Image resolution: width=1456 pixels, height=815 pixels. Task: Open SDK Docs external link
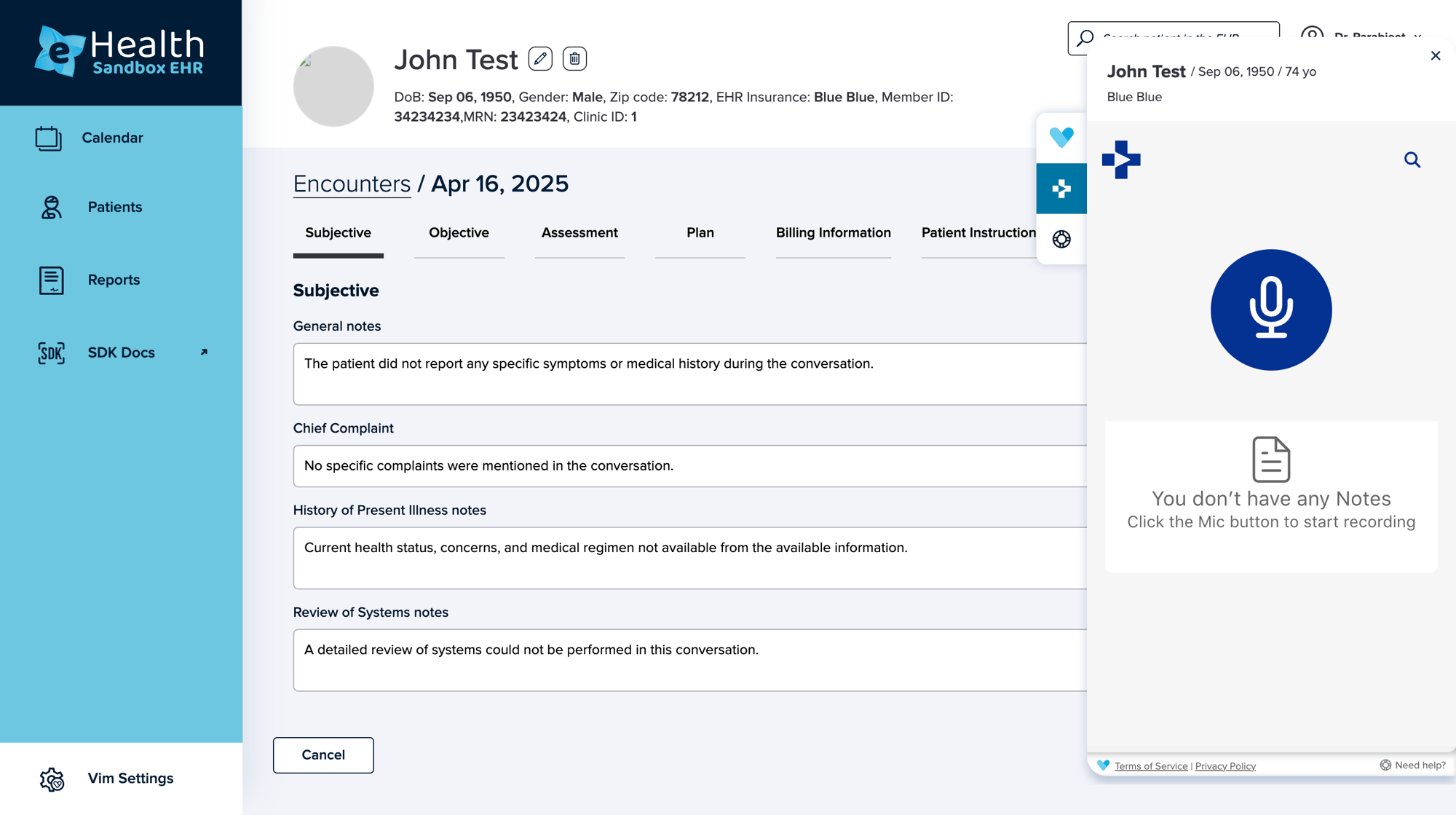click(x=122, y=353)
